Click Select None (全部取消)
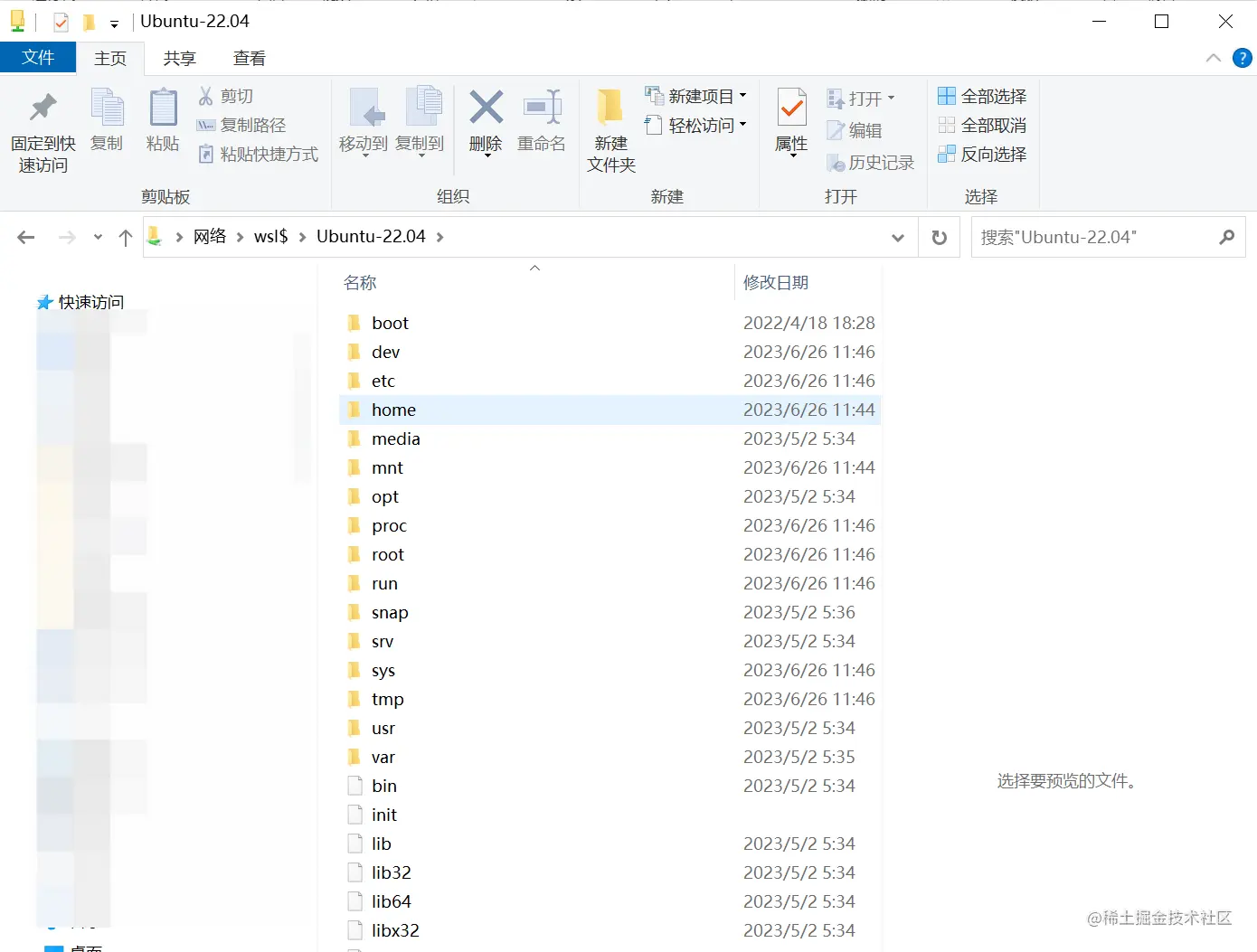This screenshot has width=1257, height=952. (x=982, y=125)
